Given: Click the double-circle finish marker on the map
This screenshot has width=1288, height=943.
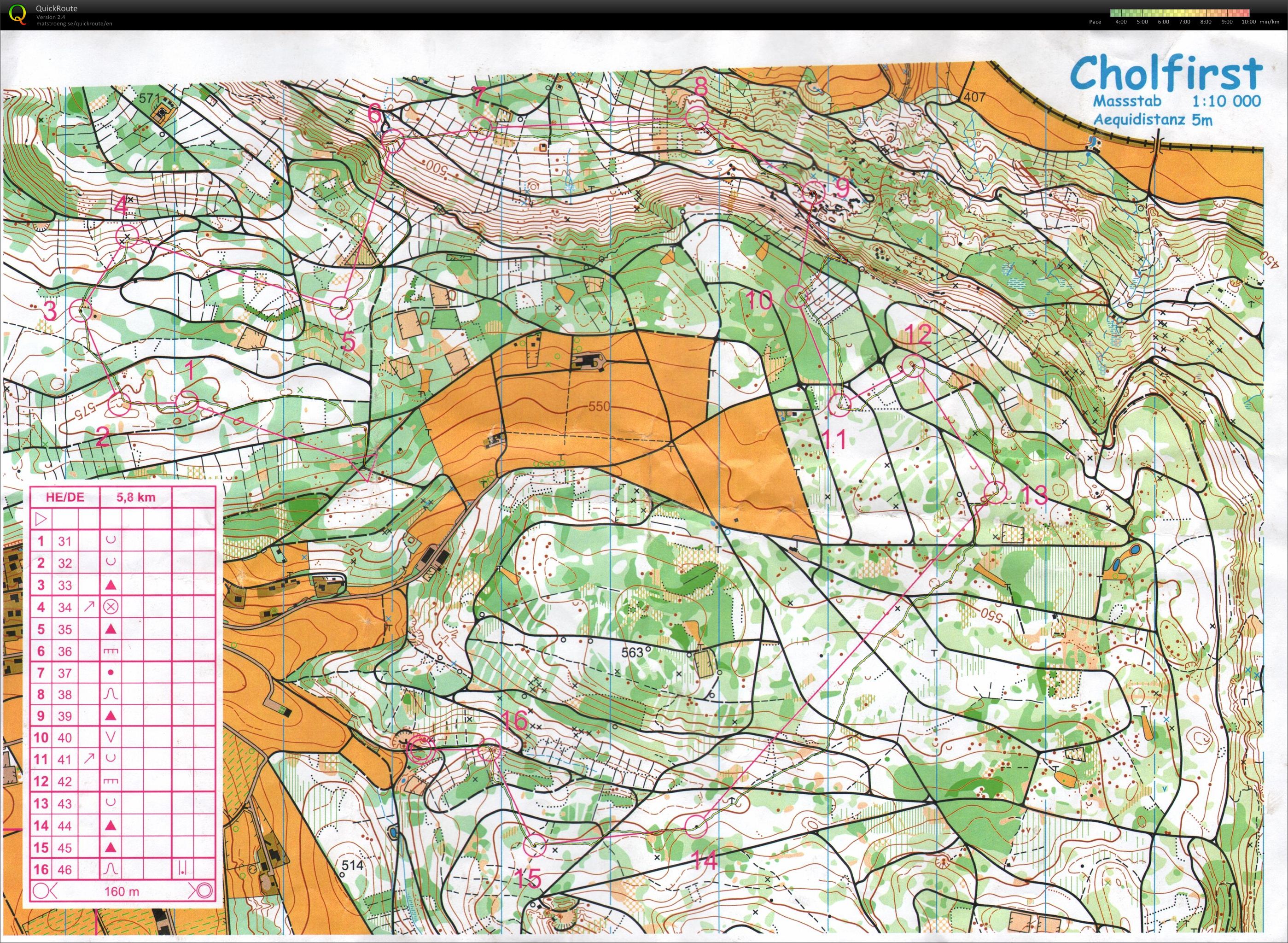Looking at the screenshot, I should click(x=422, y=750).
